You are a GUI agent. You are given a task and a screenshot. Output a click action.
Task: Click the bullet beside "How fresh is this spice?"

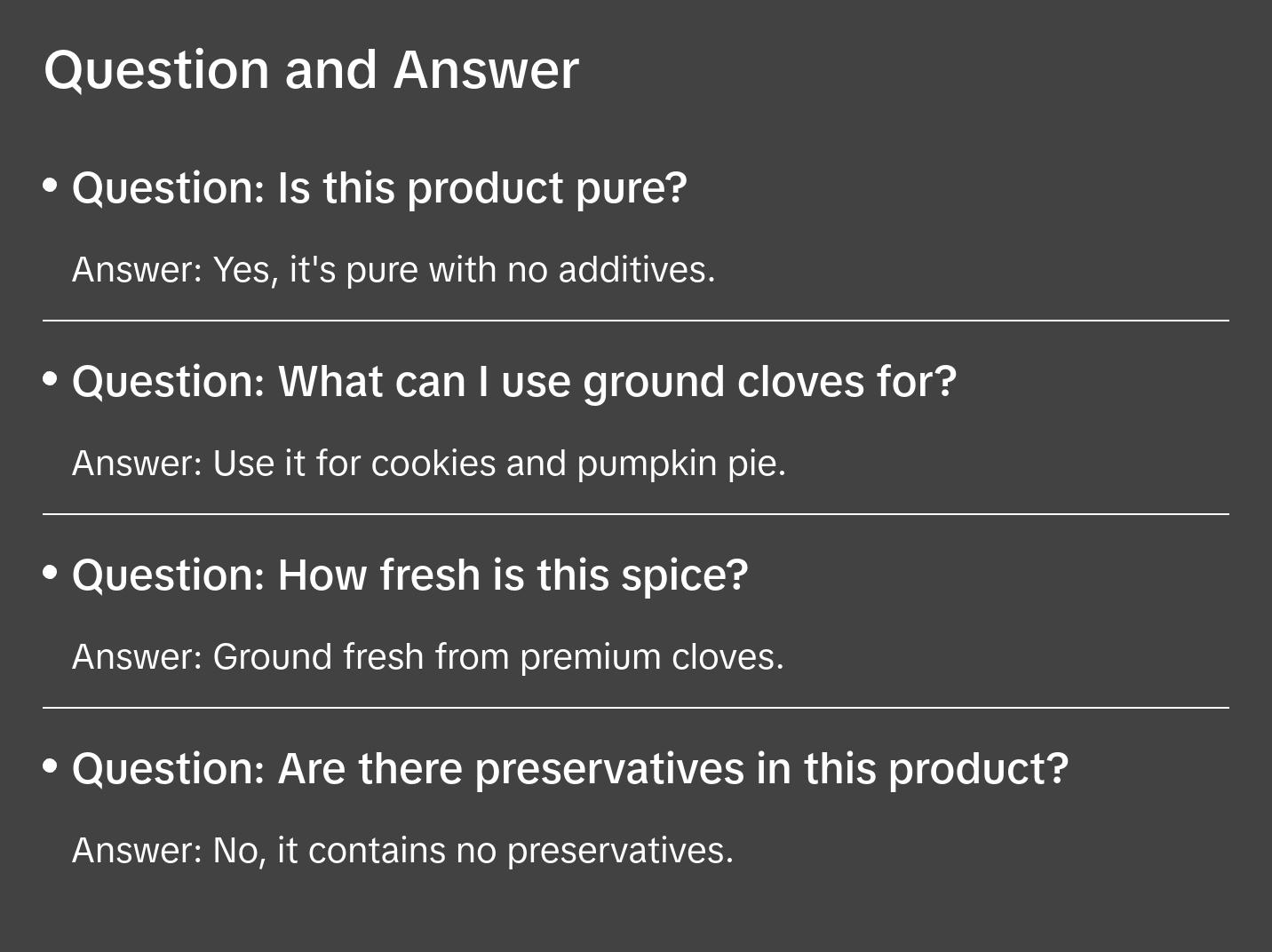click(x=51, y=573)
